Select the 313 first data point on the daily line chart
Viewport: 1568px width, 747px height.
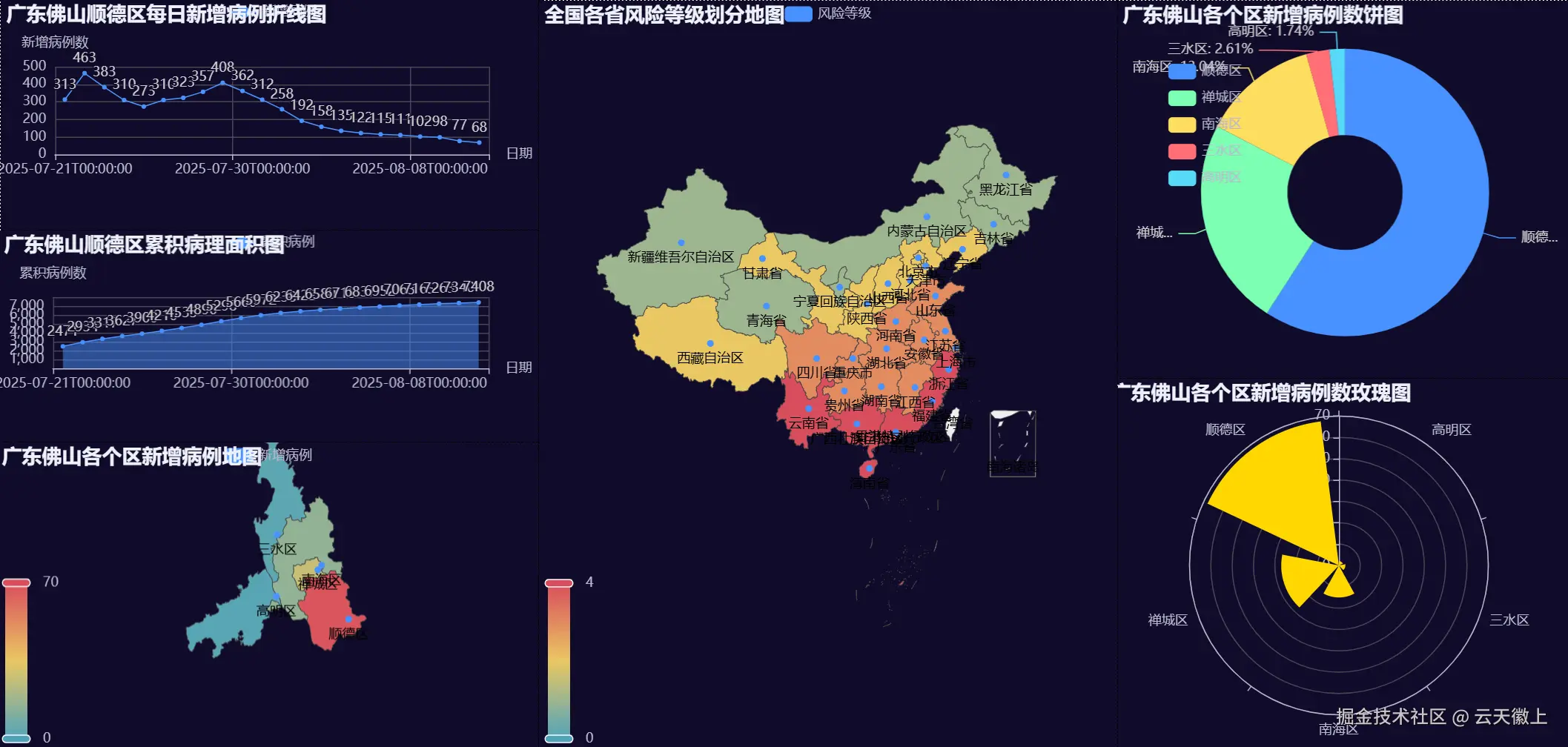coord(64,99)
